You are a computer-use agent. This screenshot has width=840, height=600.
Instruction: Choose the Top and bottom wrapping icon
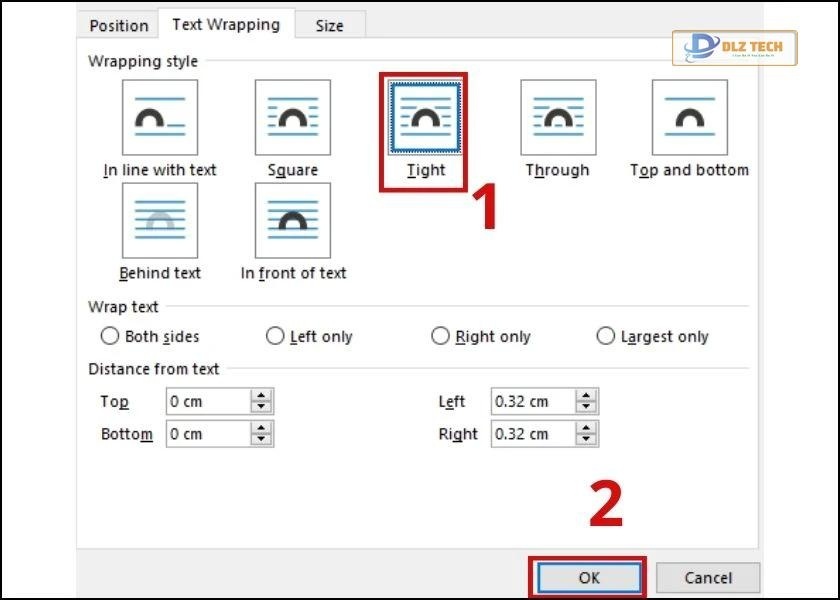(689, 118)
